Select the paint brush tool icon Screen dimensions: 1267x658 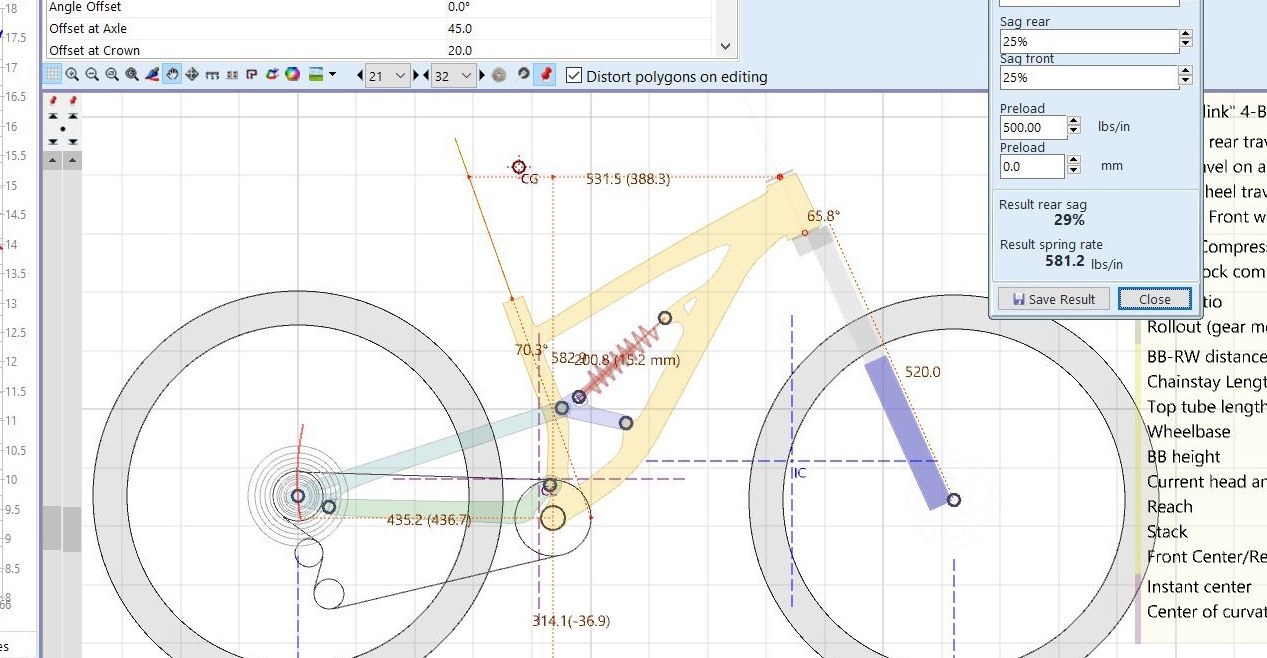(x=152, y=75)
